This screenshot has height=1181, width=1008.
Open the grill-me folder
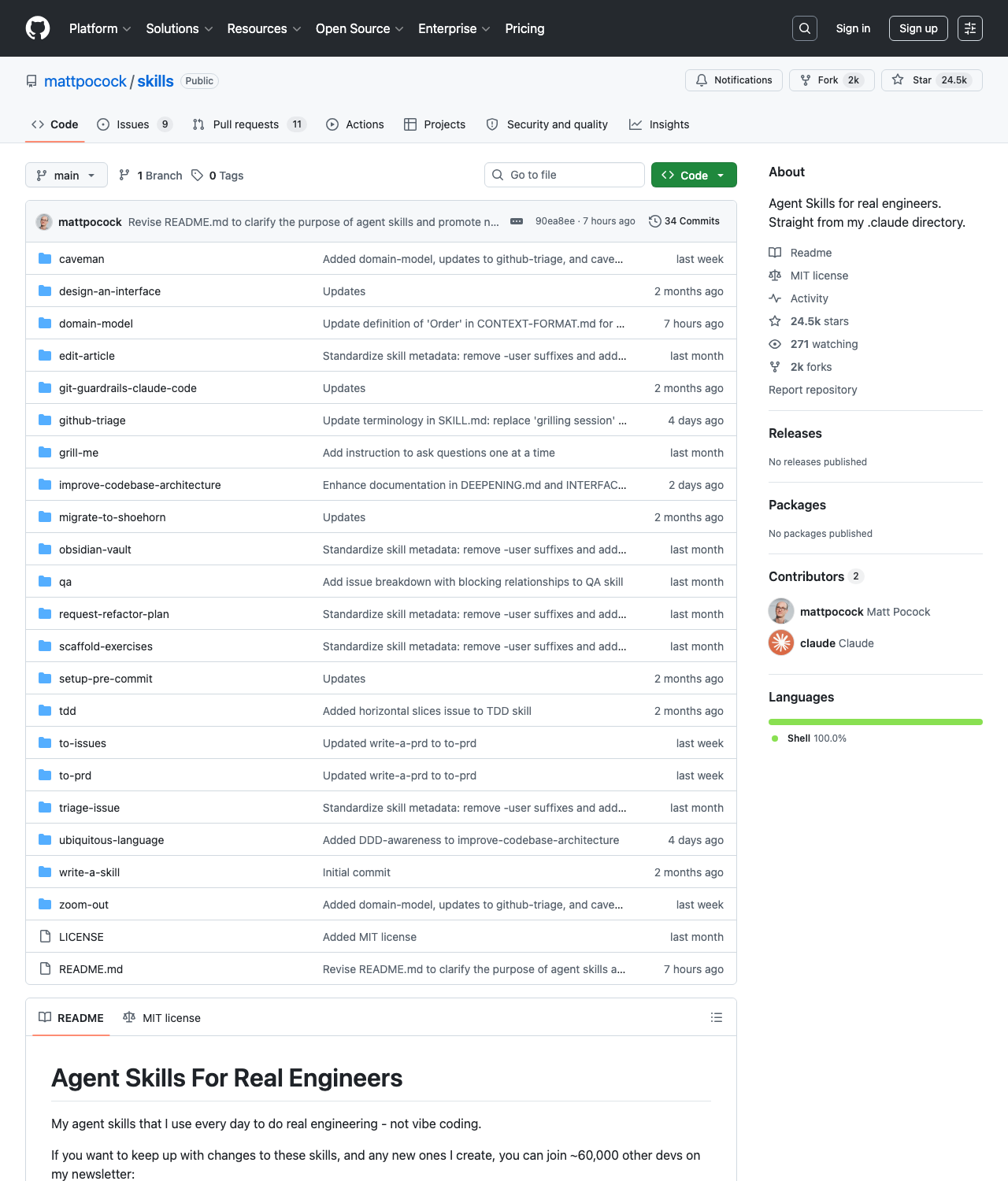pyautogui.click(x=79, y=453)
